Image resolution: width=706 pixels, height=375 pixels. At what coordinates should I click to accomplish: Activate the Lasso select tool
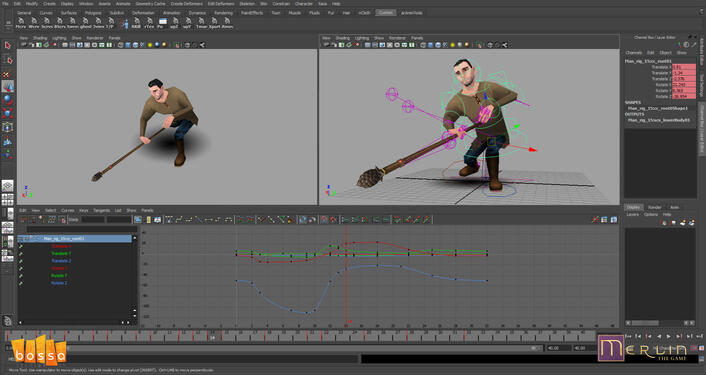(x=8, y=59)
